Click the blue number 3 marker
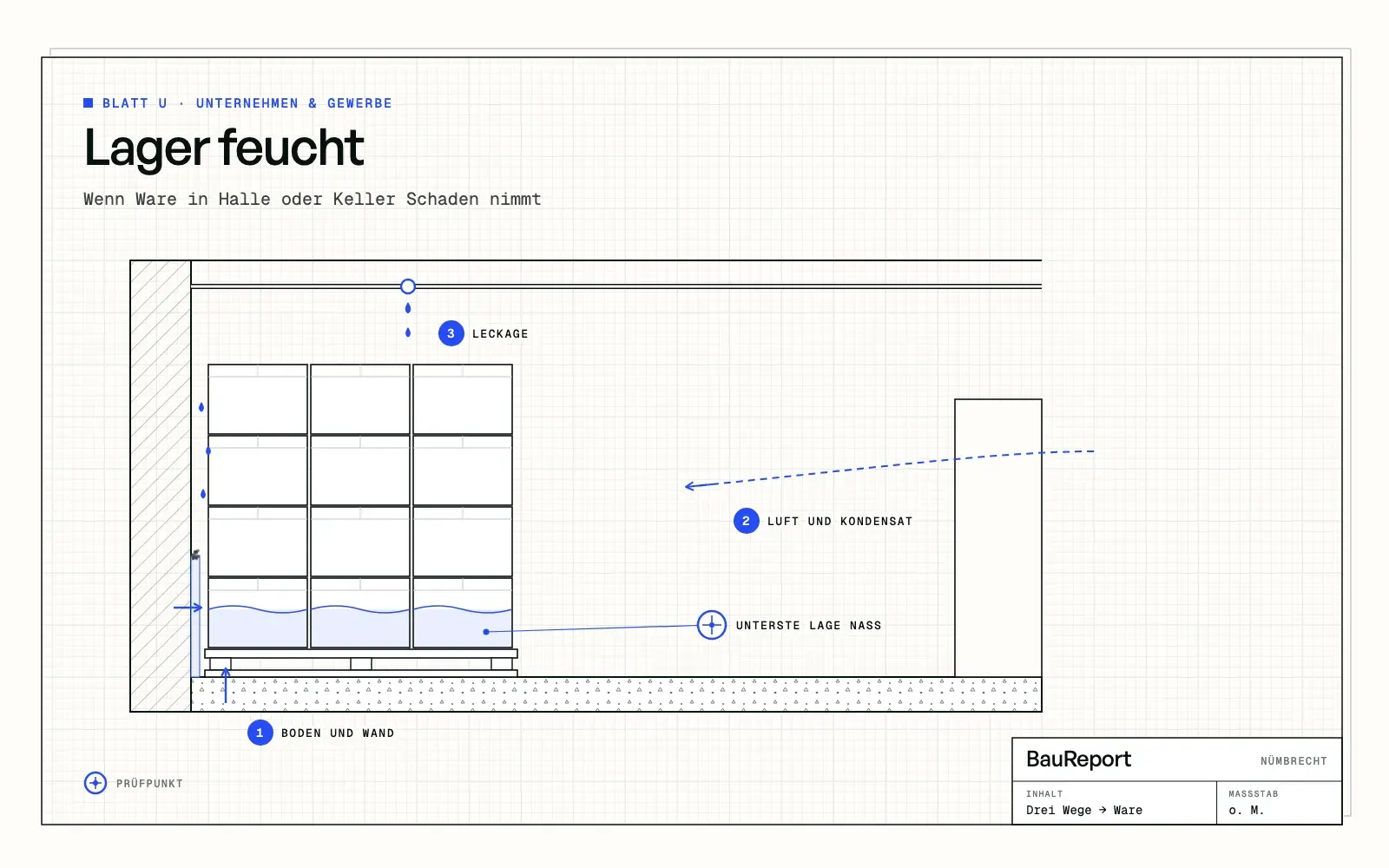 [451, 333]
